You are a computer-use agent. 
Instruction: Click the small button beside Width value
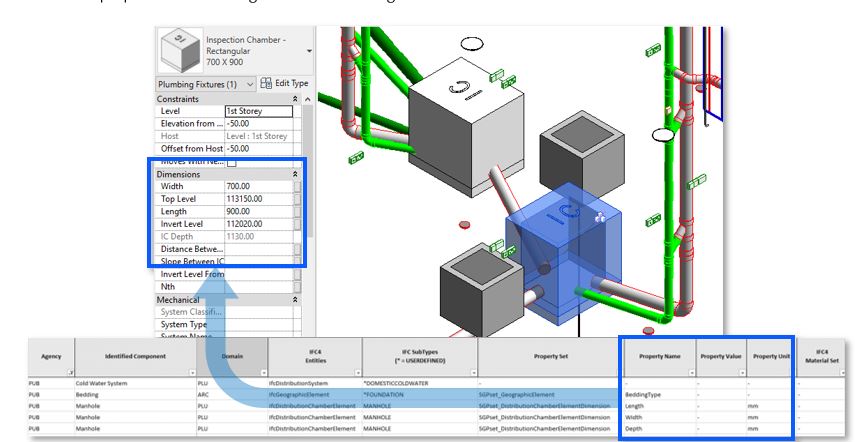coord(297,186)
